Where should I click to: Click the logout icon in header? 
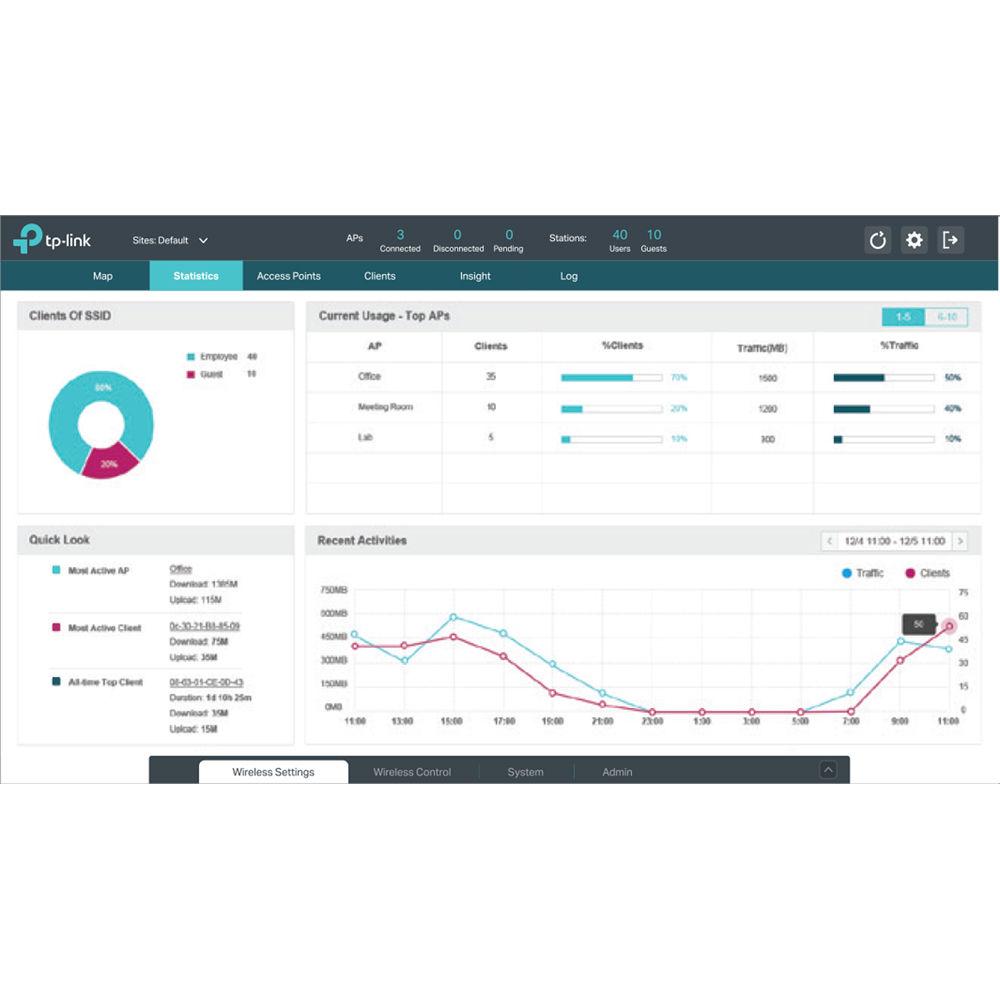[x=950, y=240]
